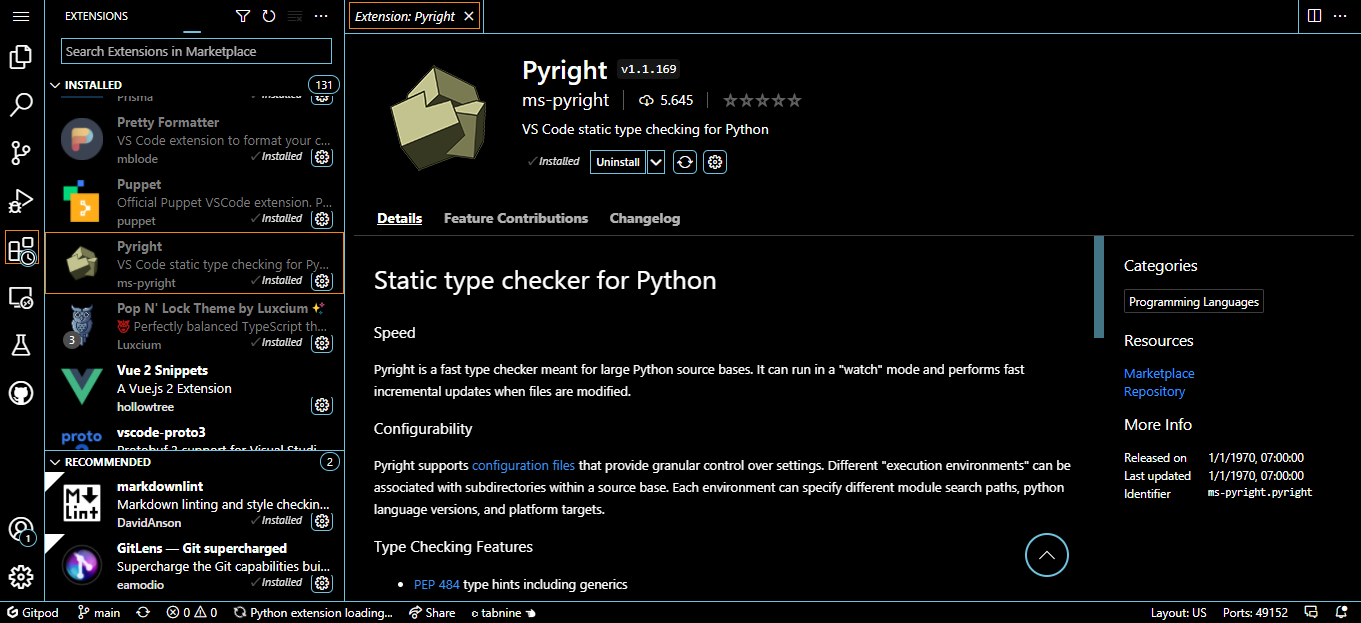Click the Pyright star rating
Image resolution: width=1361 pixels, height=623 pixels.
(x=762, y=100)
